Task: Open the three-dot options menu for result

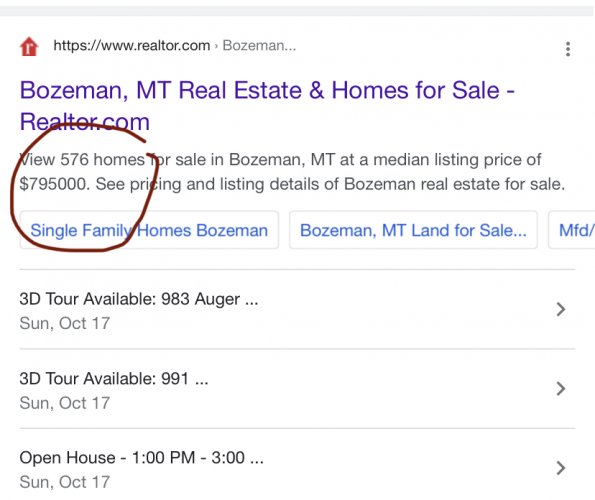Action: point(568,49)
